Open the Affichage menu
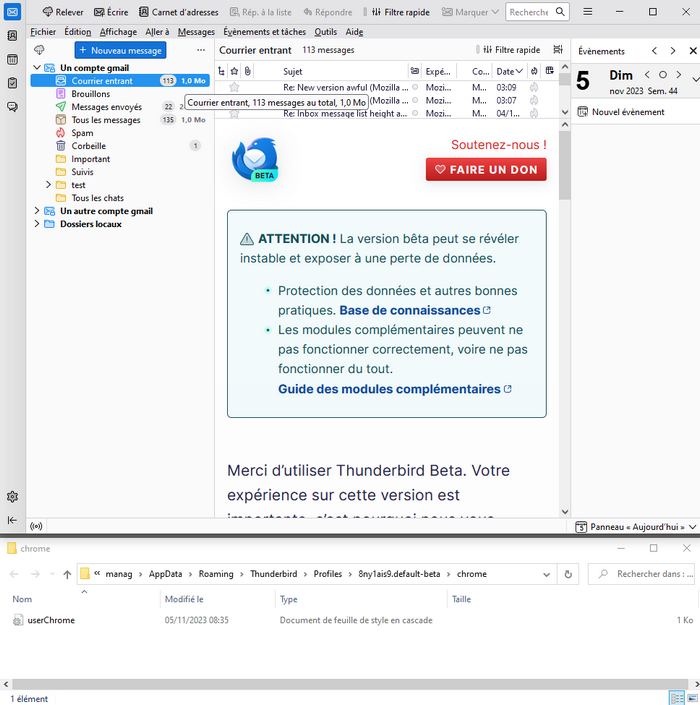The width and height of the screenshot is (700, 705). 118,32
